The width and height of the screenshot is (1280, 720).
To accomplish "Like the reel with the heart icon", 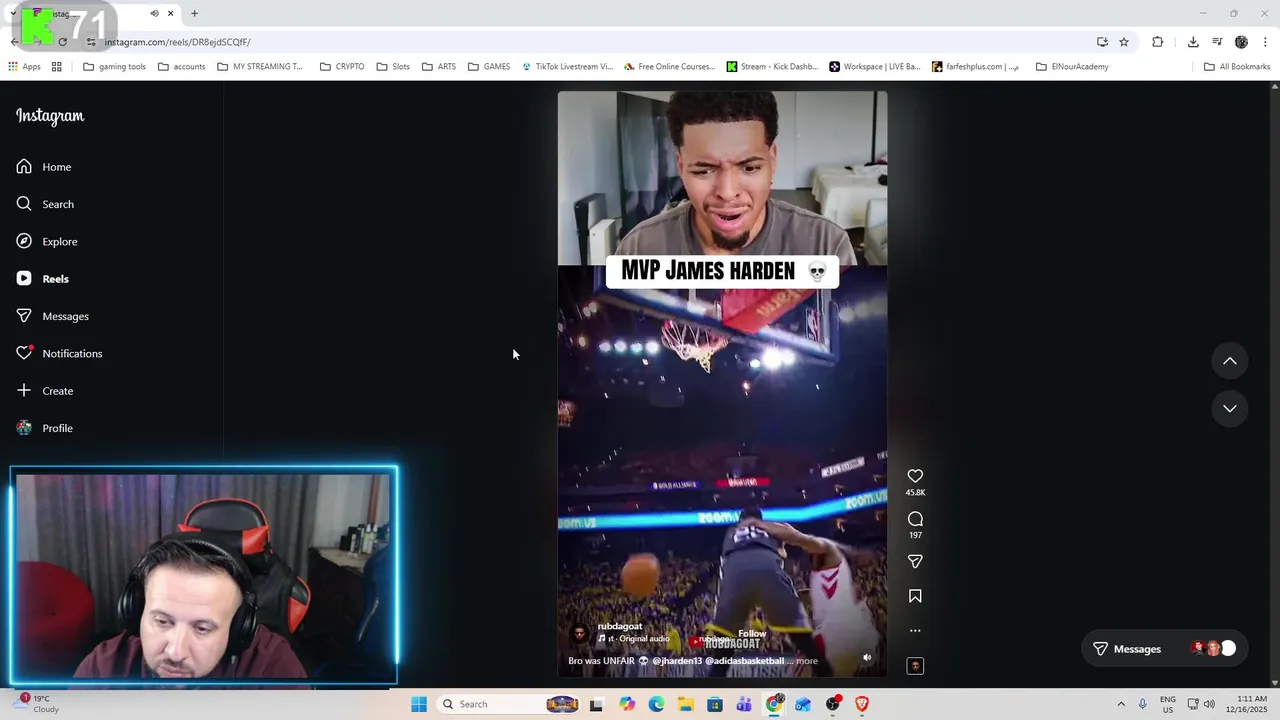I will click(x=915, y=476).
